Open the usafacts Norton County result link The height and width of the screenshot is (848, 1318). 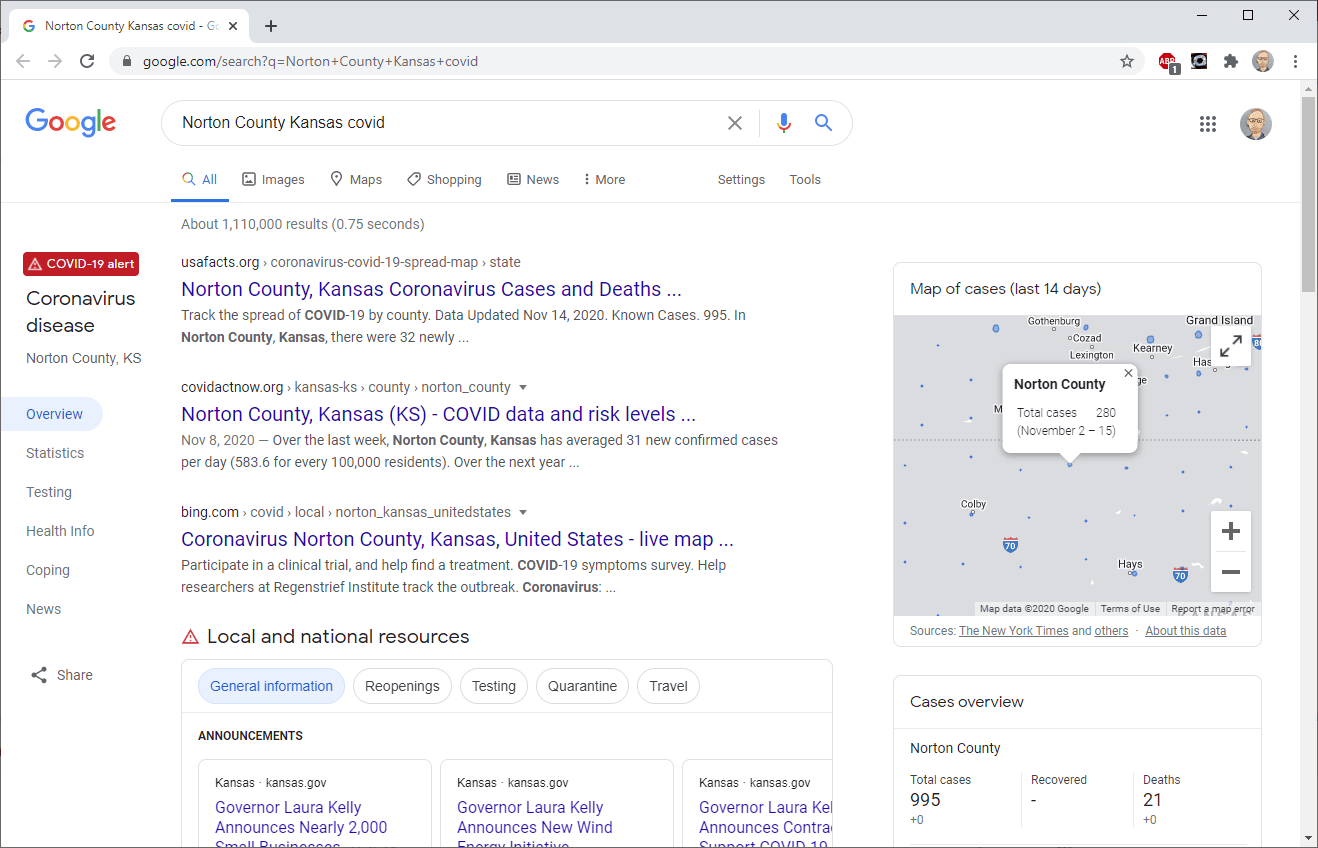(x=431, y=290)
